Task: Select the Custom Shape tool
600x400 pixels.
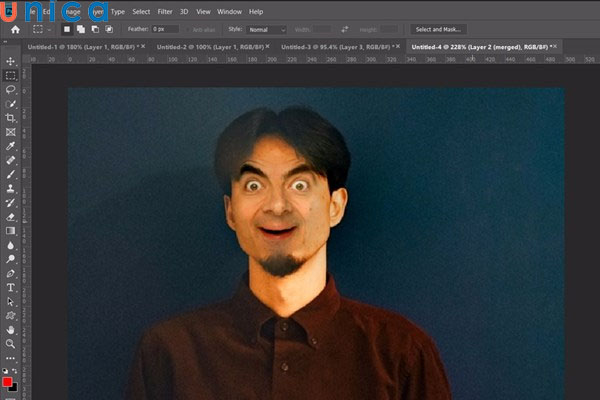Action: [x=10, y=316]
